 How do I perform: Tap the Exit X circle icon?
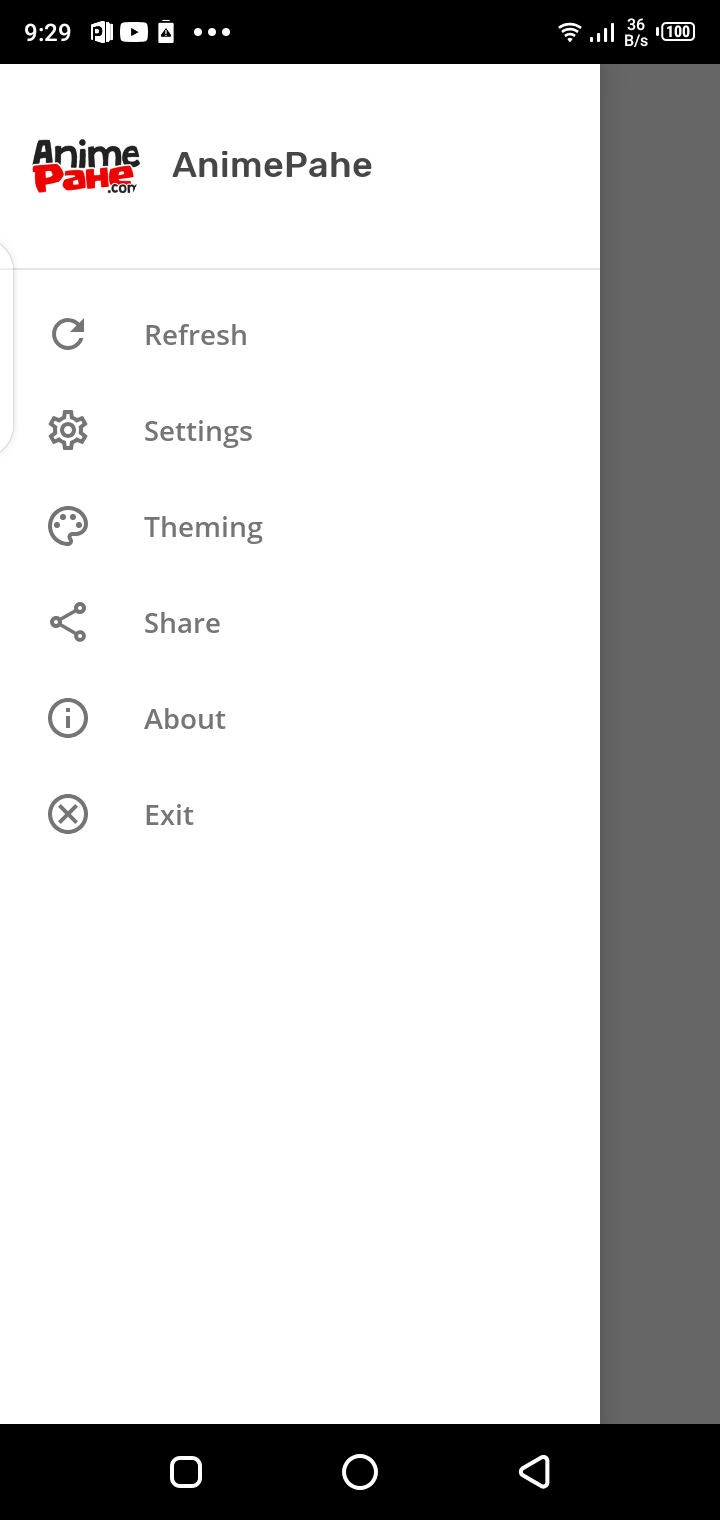click(68, 814)
